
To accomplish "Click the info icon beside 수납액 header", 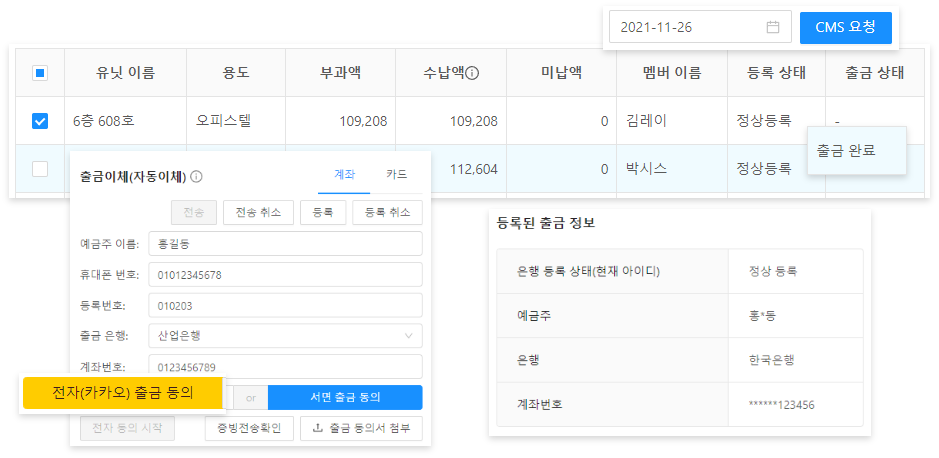I will (472, 74).
